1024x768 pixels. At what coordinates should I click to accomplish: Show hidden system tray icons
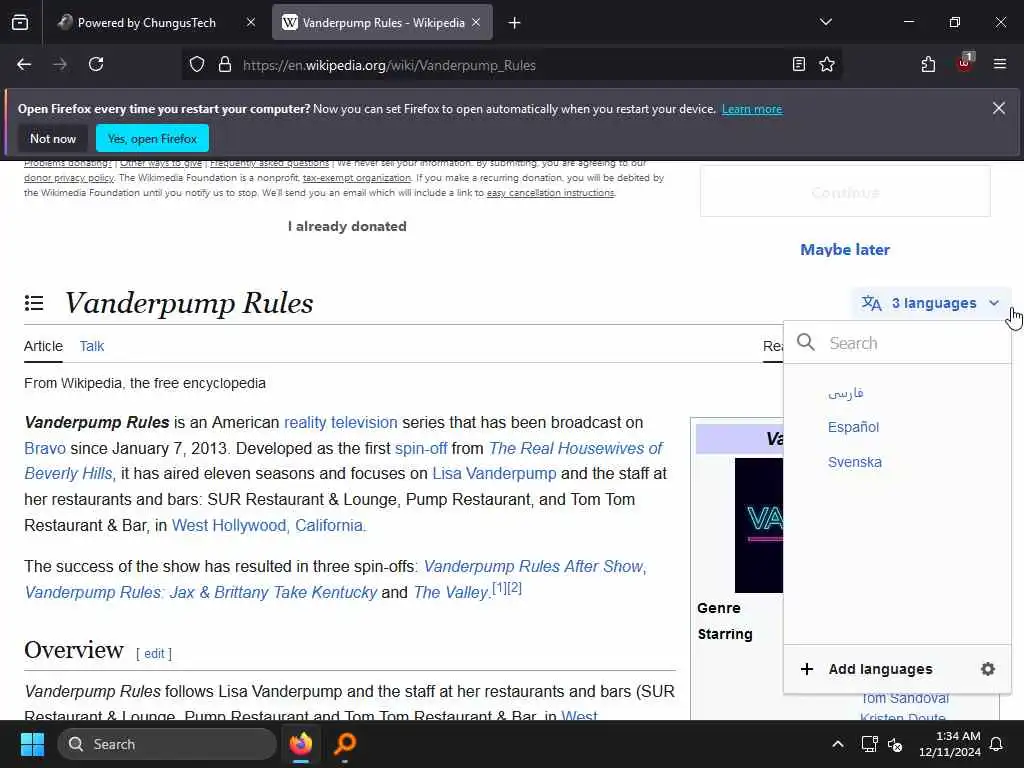pos(838,744)
